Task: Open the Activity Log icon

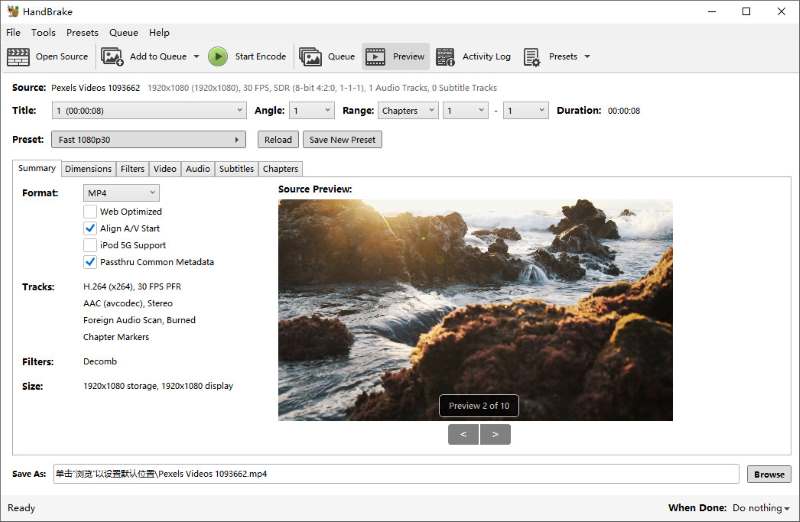Action: point(445,57)
